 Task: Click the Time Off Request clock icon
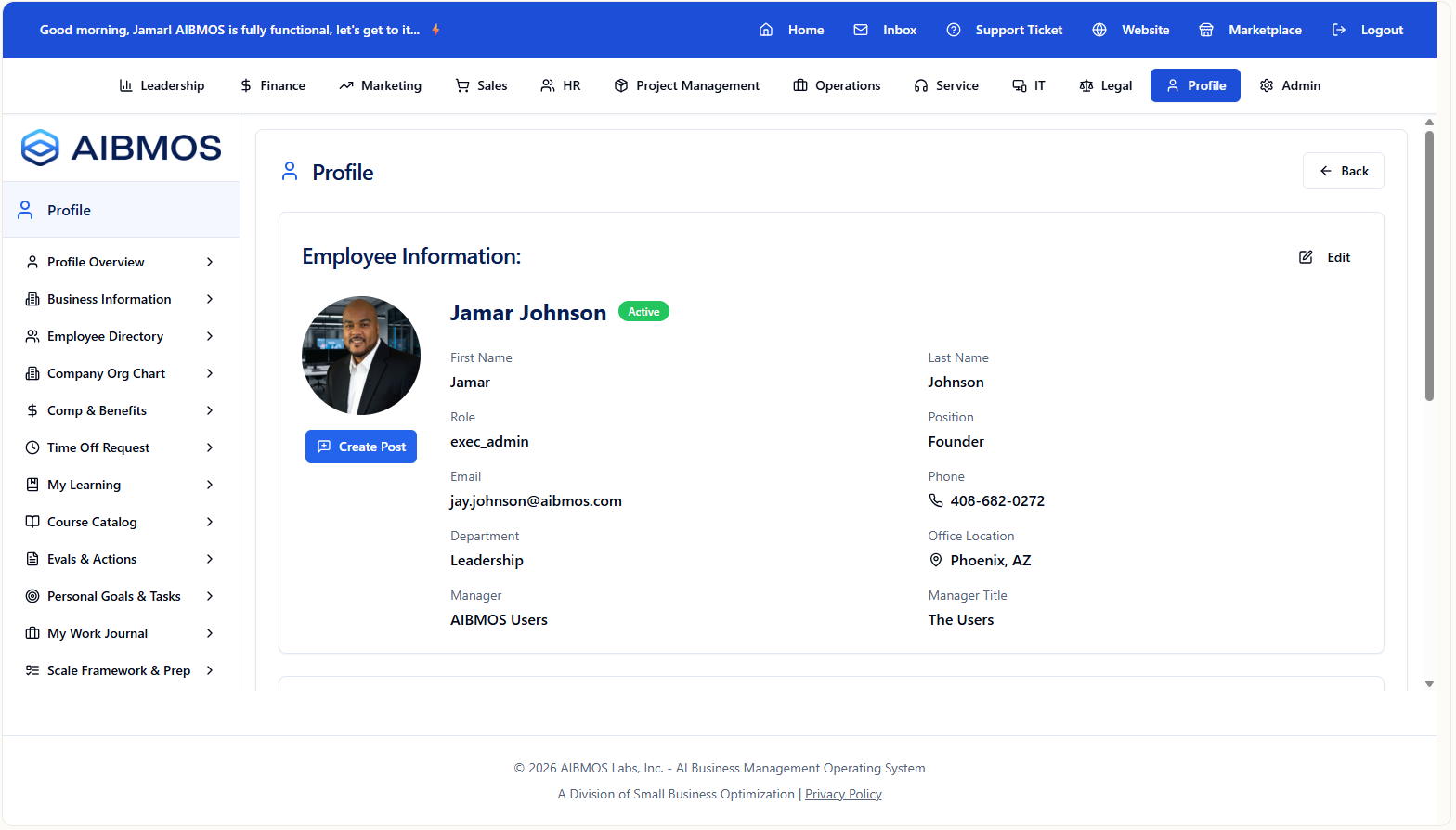pyautogui.click(x=32, y=447)
